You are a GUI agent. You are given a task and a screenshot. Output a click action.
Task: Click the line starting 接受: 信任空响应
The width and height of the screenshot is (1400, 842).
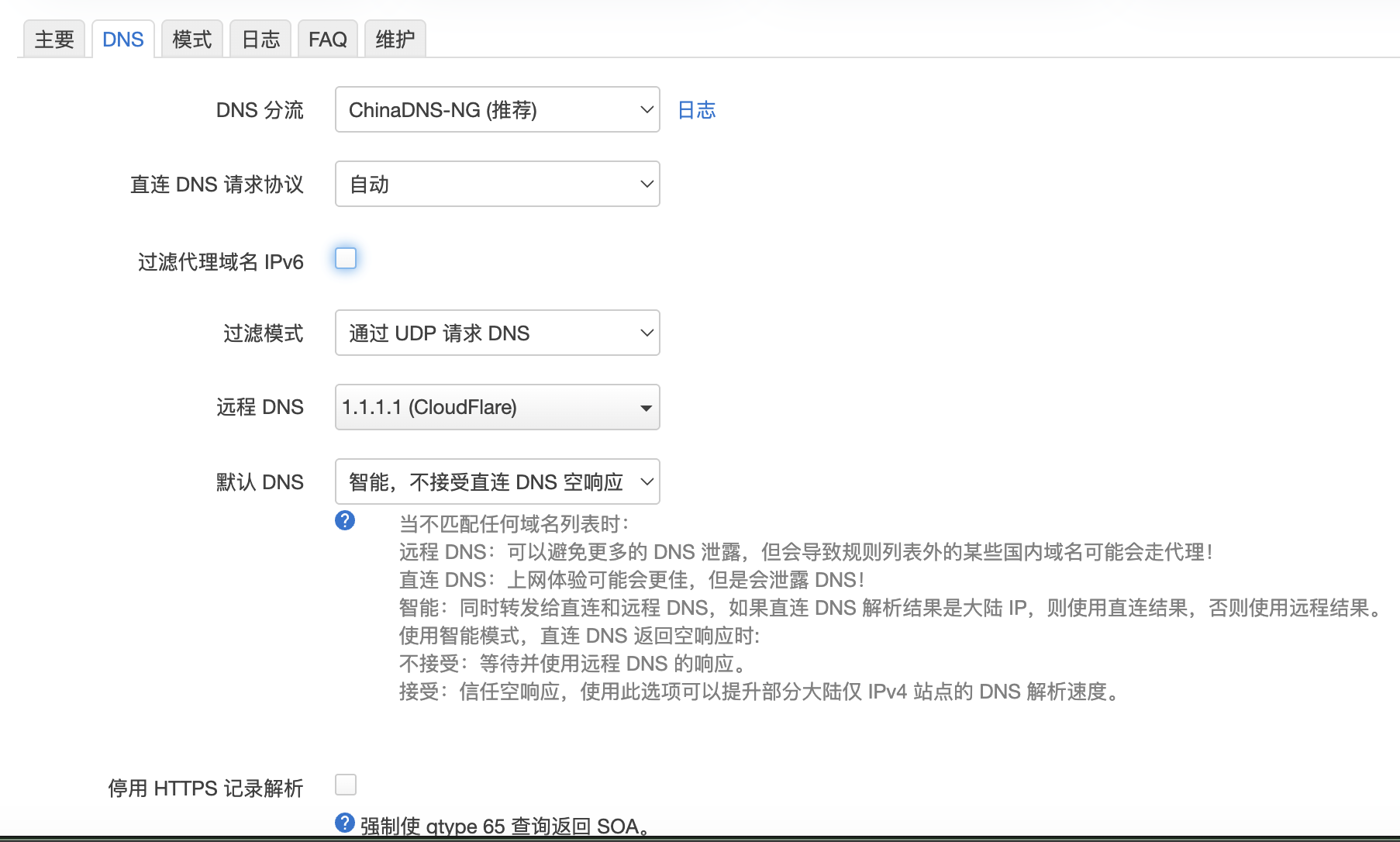click(x=760, y=692)
